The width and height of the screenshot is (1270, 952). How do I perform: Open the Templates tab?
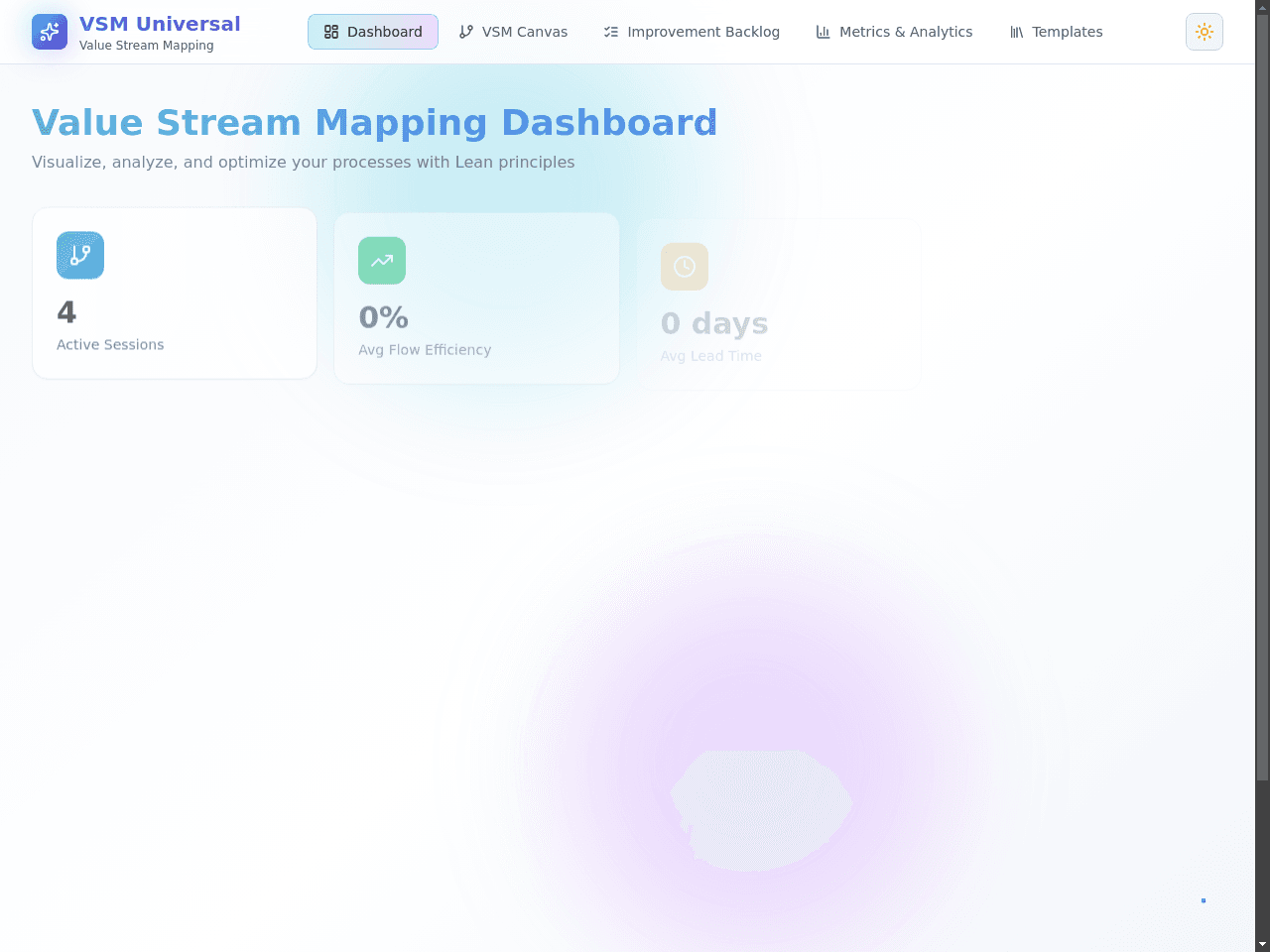pos(1056,32)
